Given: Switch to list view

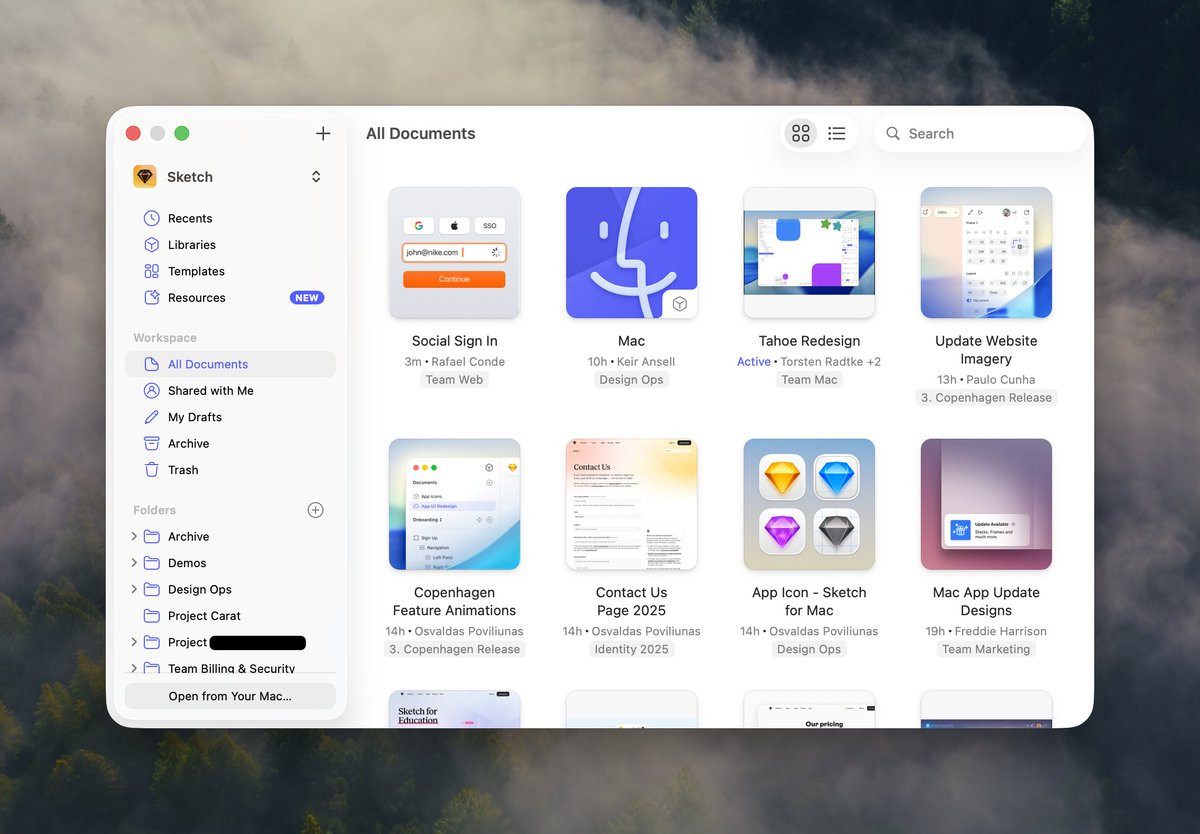Looking at the screenshot, I should point(837,133).
